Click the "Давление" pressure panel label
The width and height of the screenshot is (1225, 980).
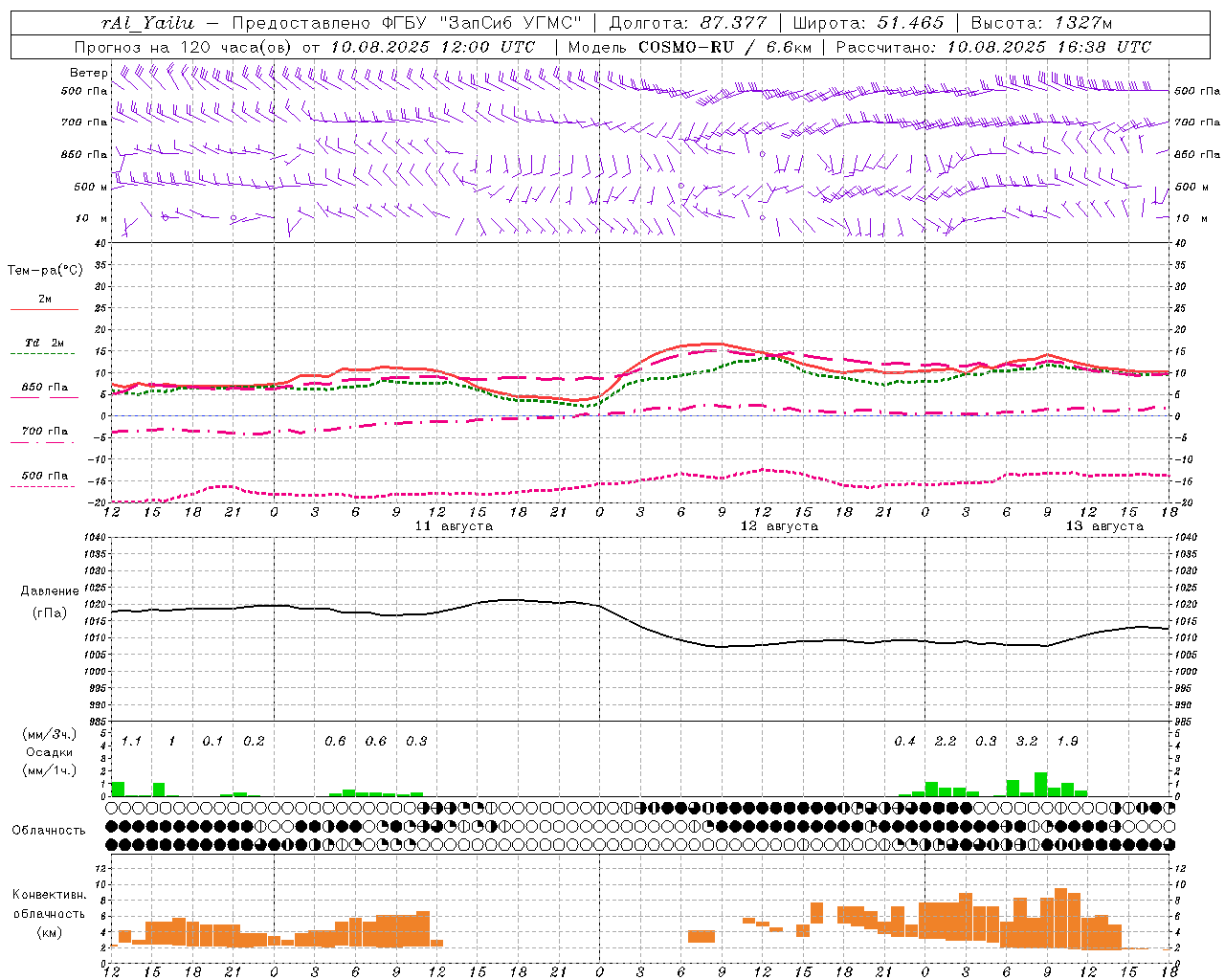50,591
